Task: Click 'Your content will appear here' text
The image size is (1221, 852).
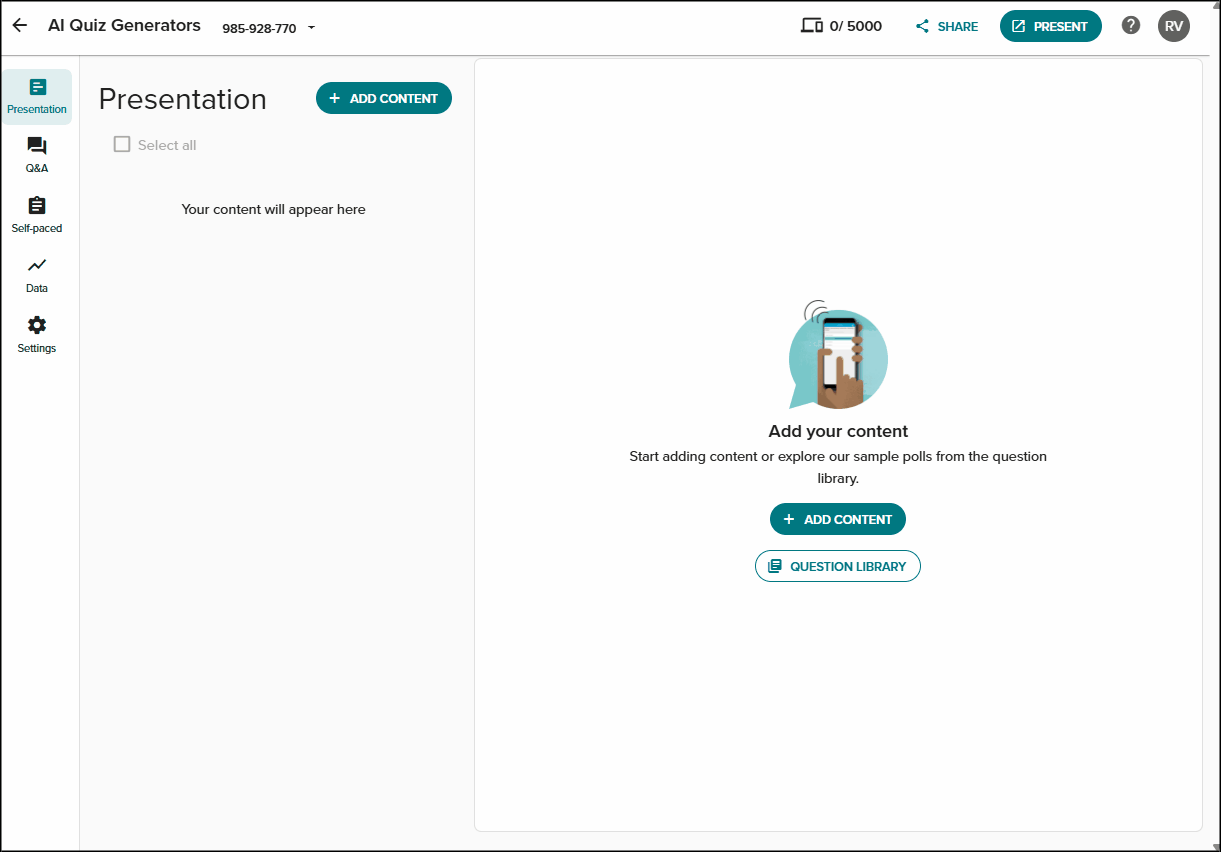Action: [x=274, y=209]
